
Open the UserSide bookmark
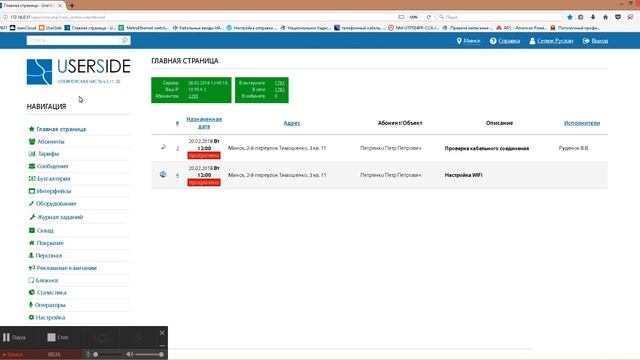[x=51, y=28]
